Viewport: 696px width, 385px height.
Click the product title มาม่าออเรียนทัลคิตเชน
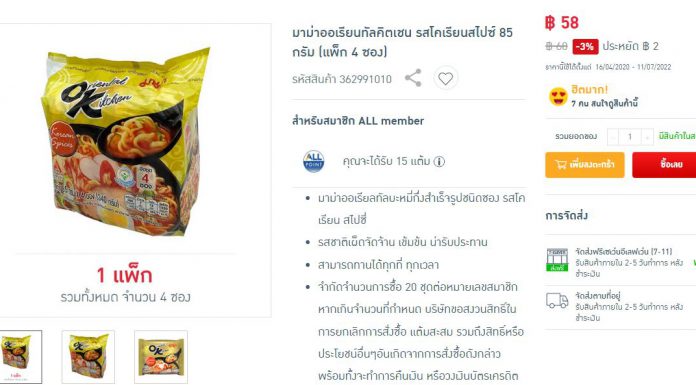tap(402, 42)
